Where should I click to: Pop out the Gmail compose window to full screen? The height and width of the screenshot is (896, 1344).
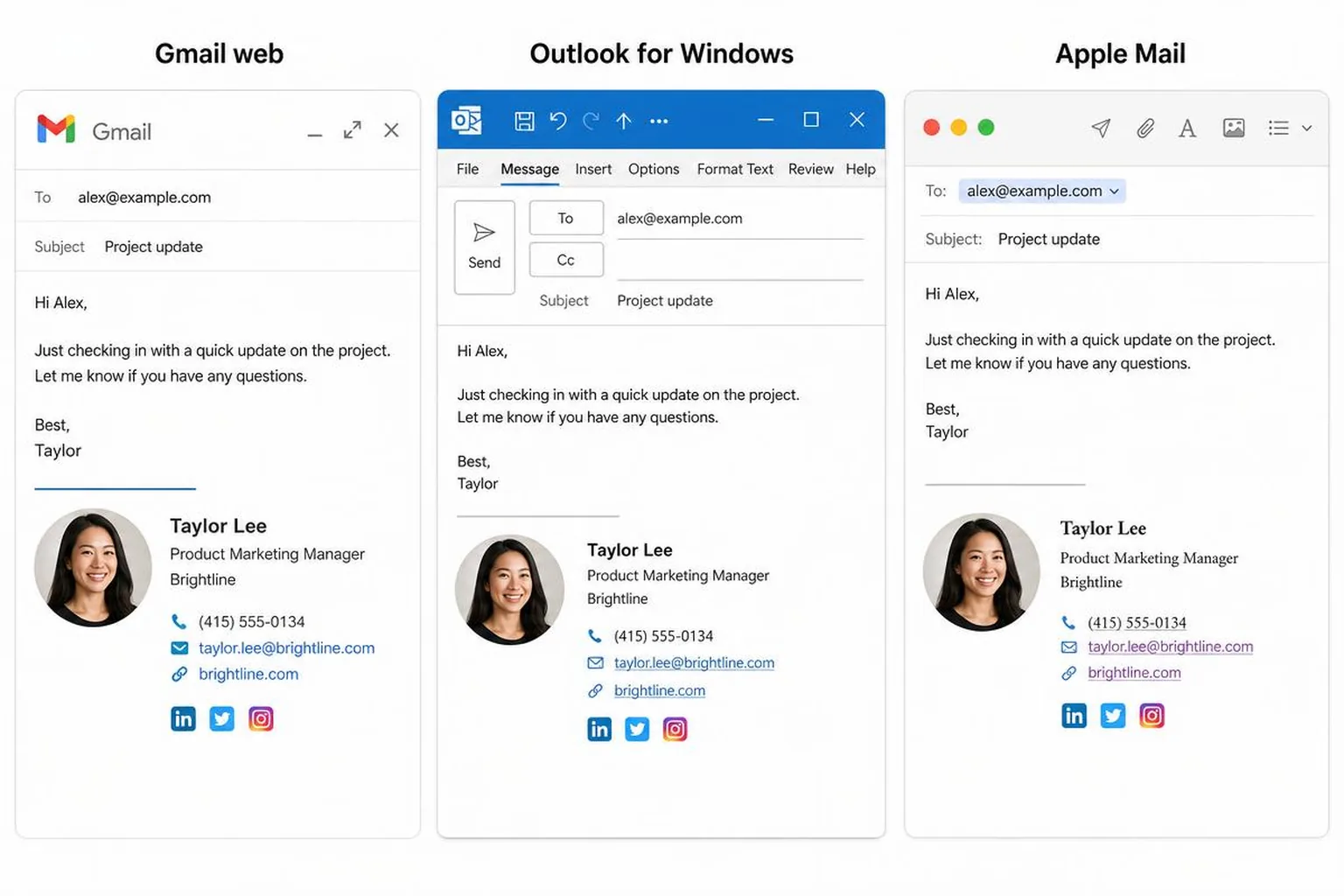click(353, 130)
